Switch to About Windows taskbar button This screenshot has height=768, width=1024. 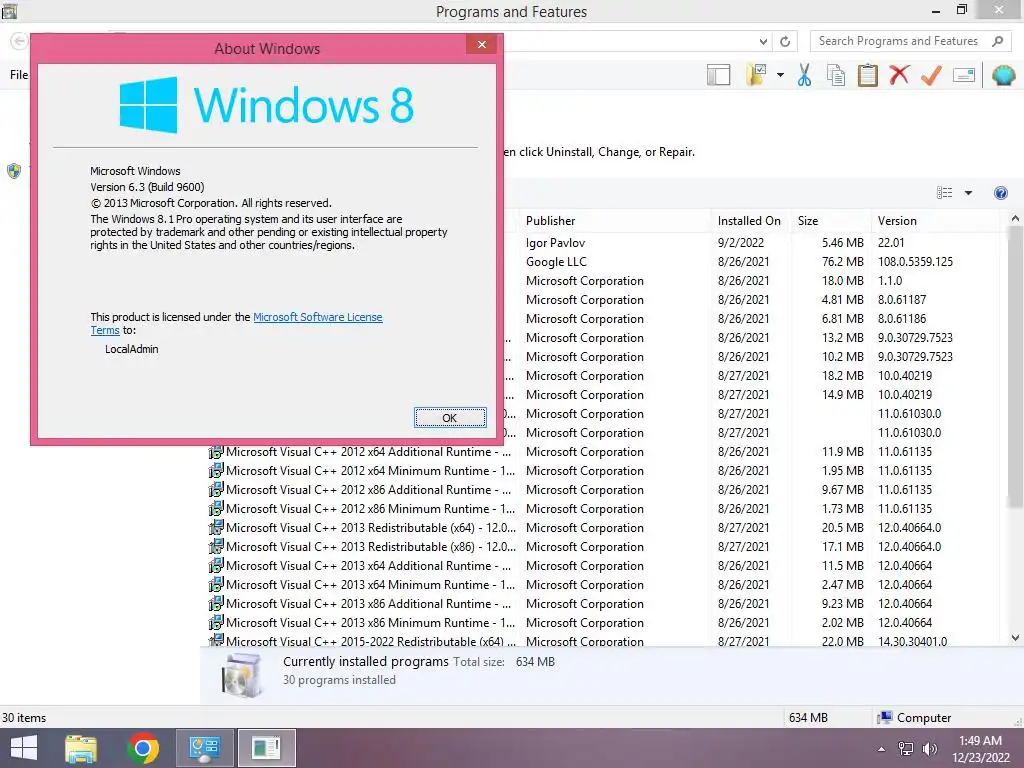coord(266,748)
